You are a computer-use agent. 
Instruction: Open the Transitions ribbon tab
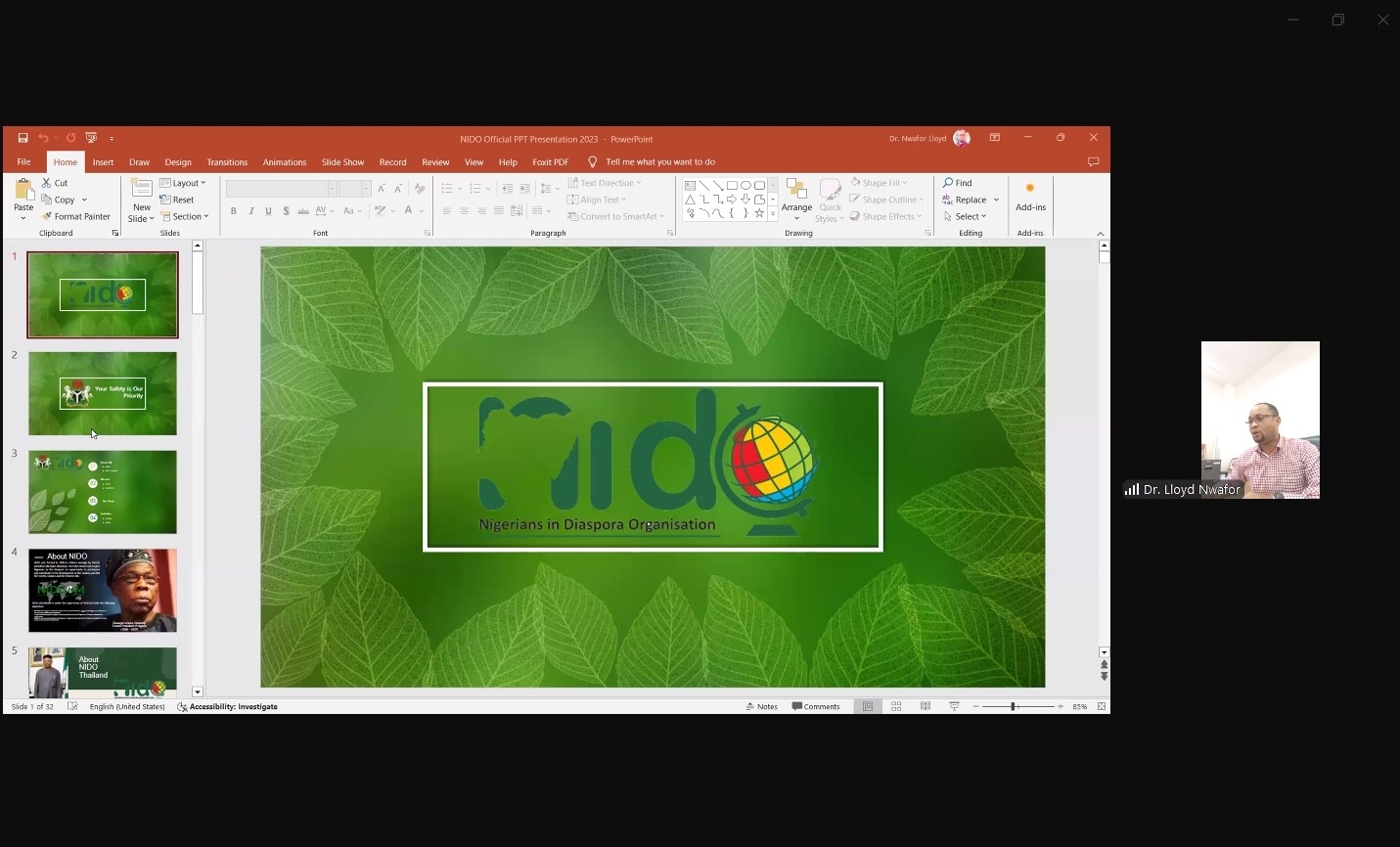point(227,162)
